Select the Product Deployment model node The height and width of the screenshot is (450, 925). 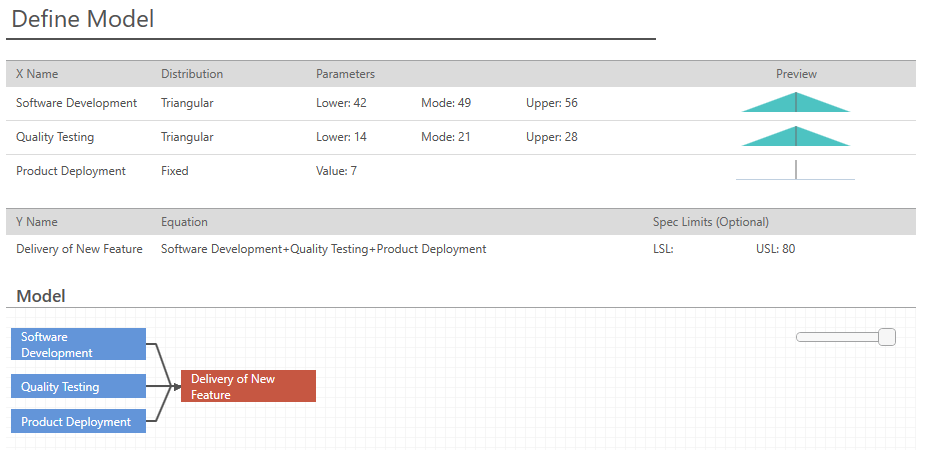(x=78, y=422)
